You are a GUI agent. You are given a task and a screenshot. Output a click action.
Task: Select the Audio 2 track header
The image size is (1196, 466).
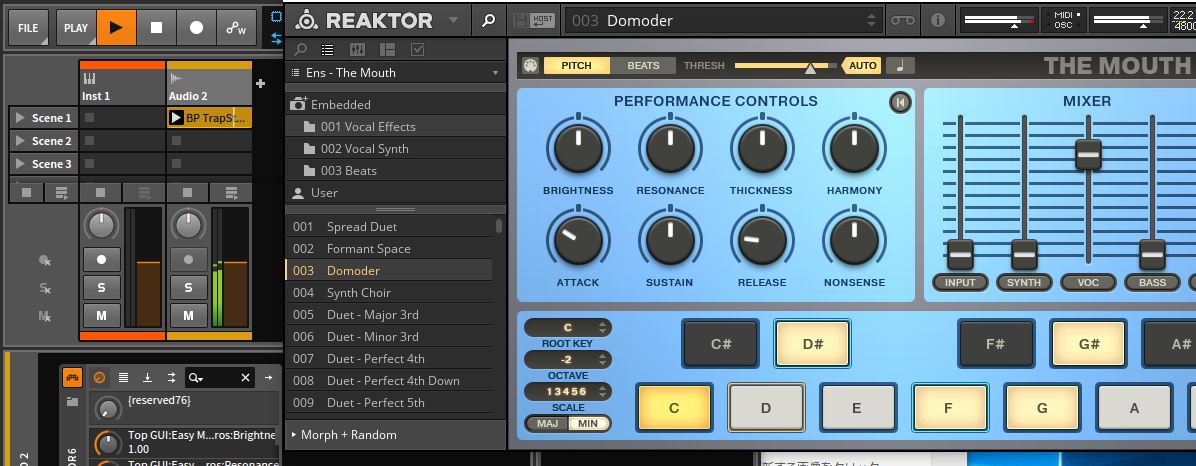209,86
